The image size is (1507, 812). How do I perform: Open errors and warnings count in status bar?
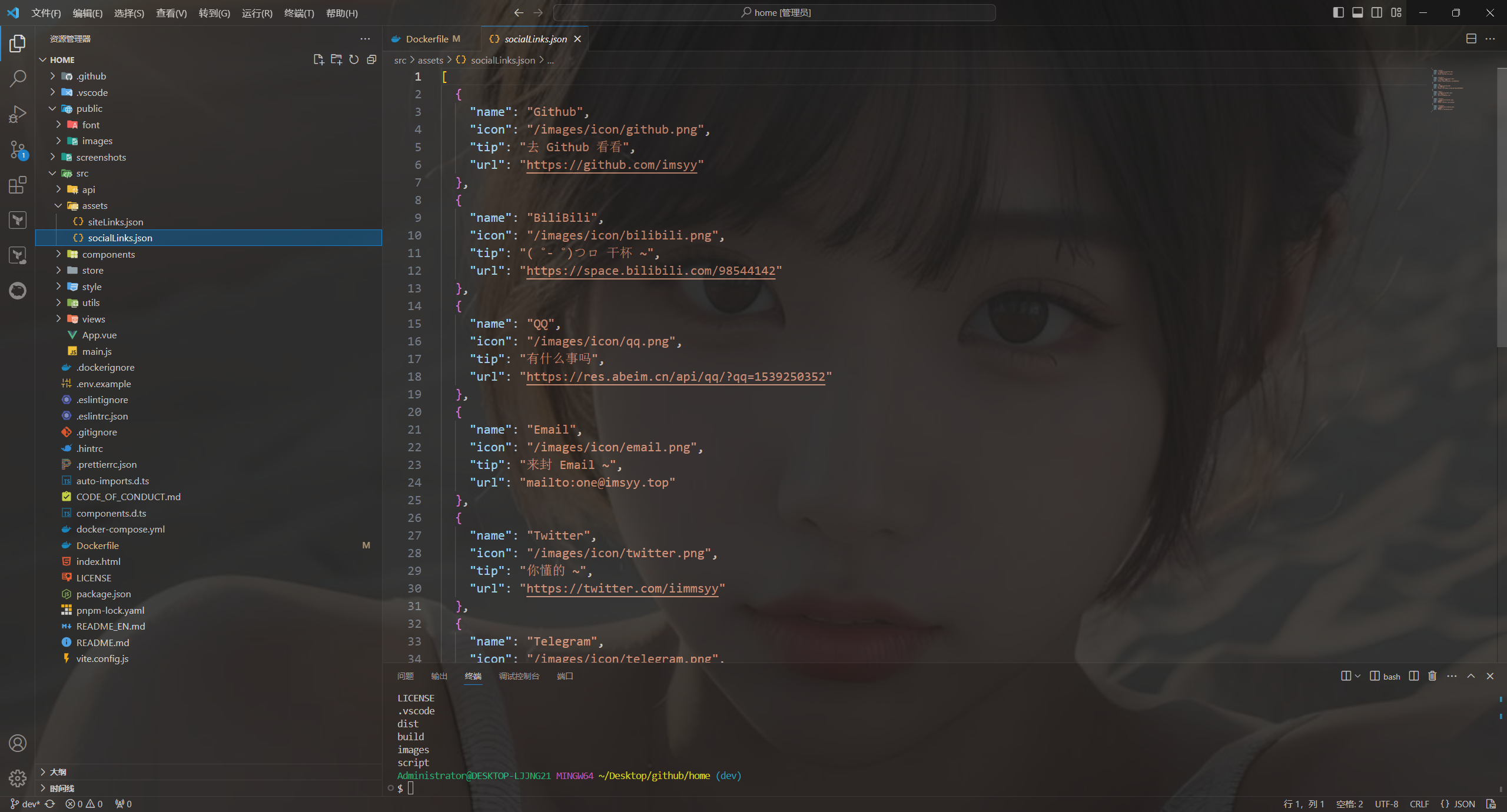point(84,804)
